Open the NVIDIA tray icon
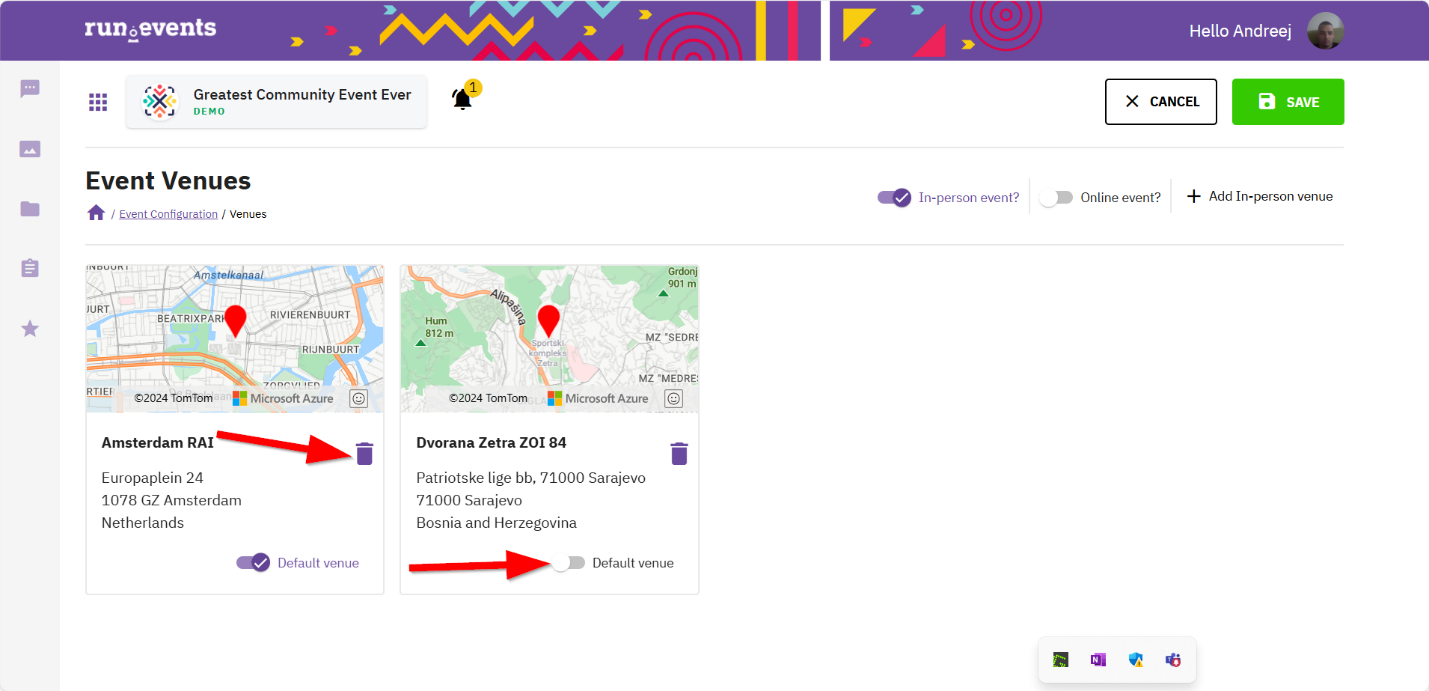1429x691 pixels. coord(1061,660)
